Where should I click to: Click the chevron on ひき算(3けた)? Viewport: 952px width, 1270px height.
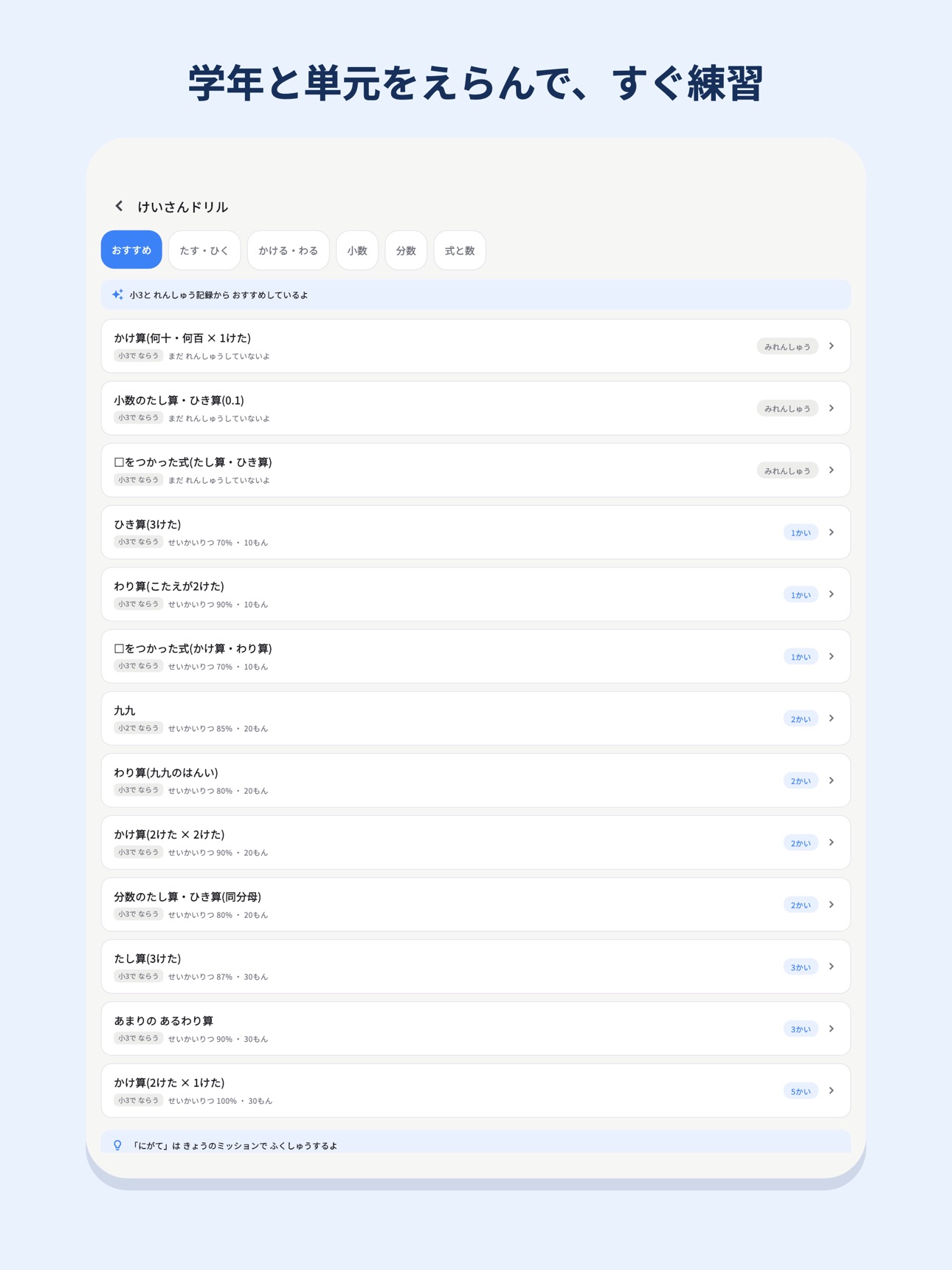(832, 532)
